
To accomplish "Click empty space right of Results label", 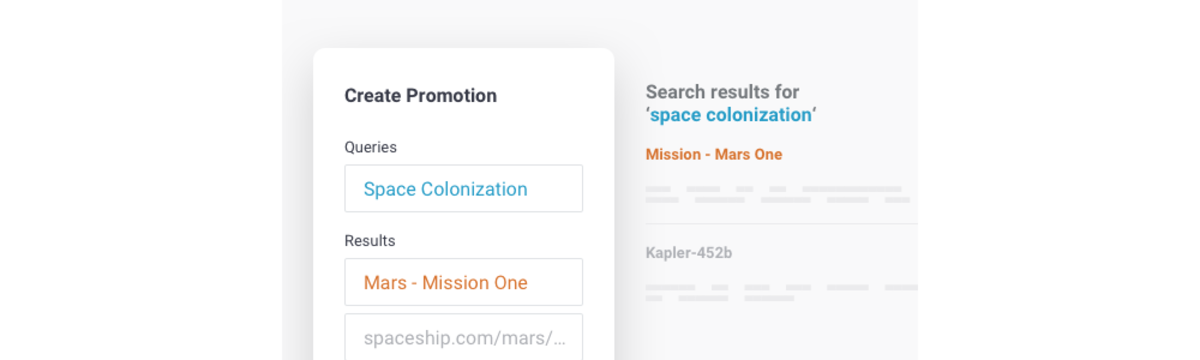I will coord(490,241).
